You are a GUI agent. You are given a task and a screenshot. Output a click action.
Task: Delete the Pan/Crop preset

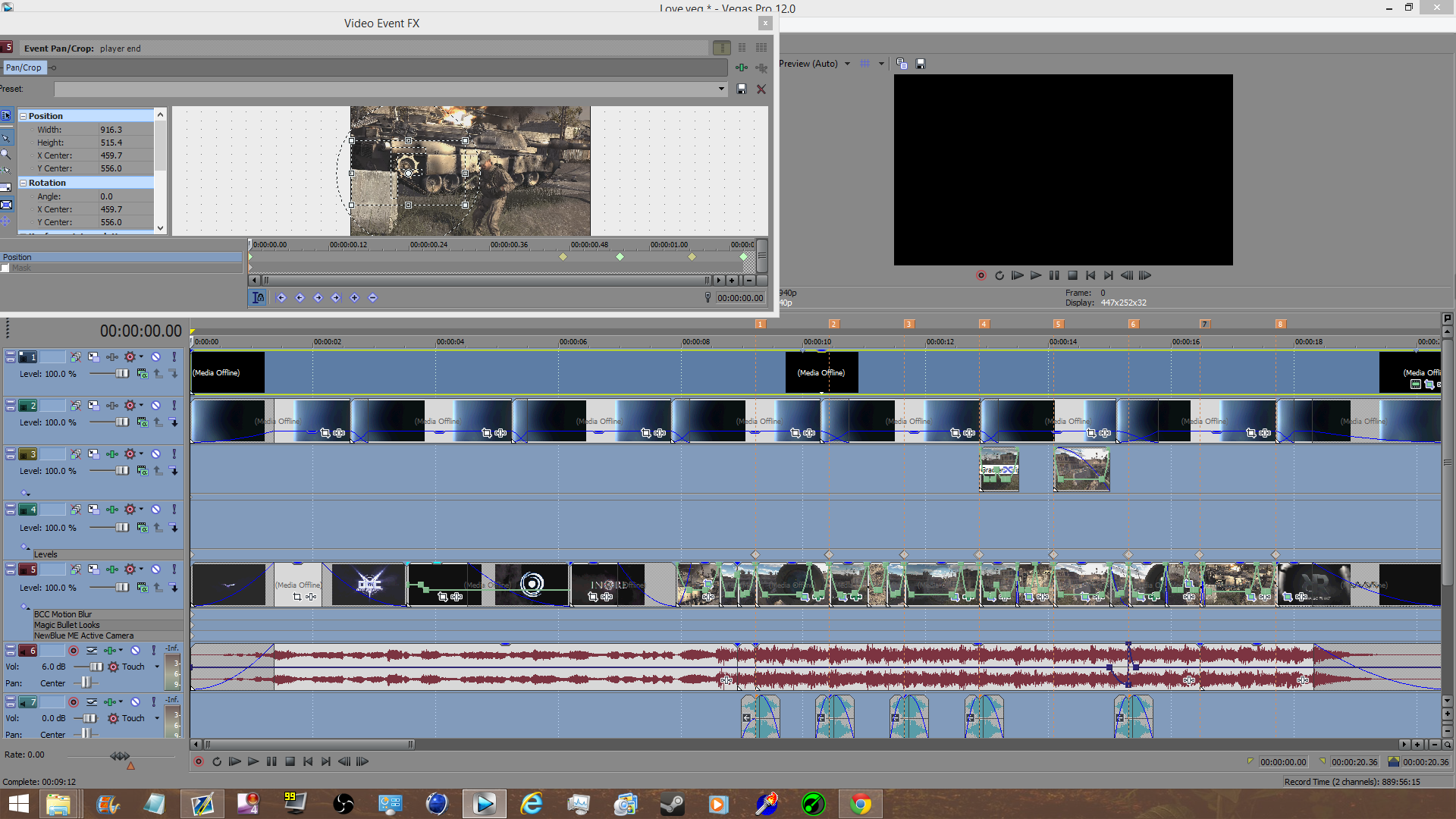761,89
